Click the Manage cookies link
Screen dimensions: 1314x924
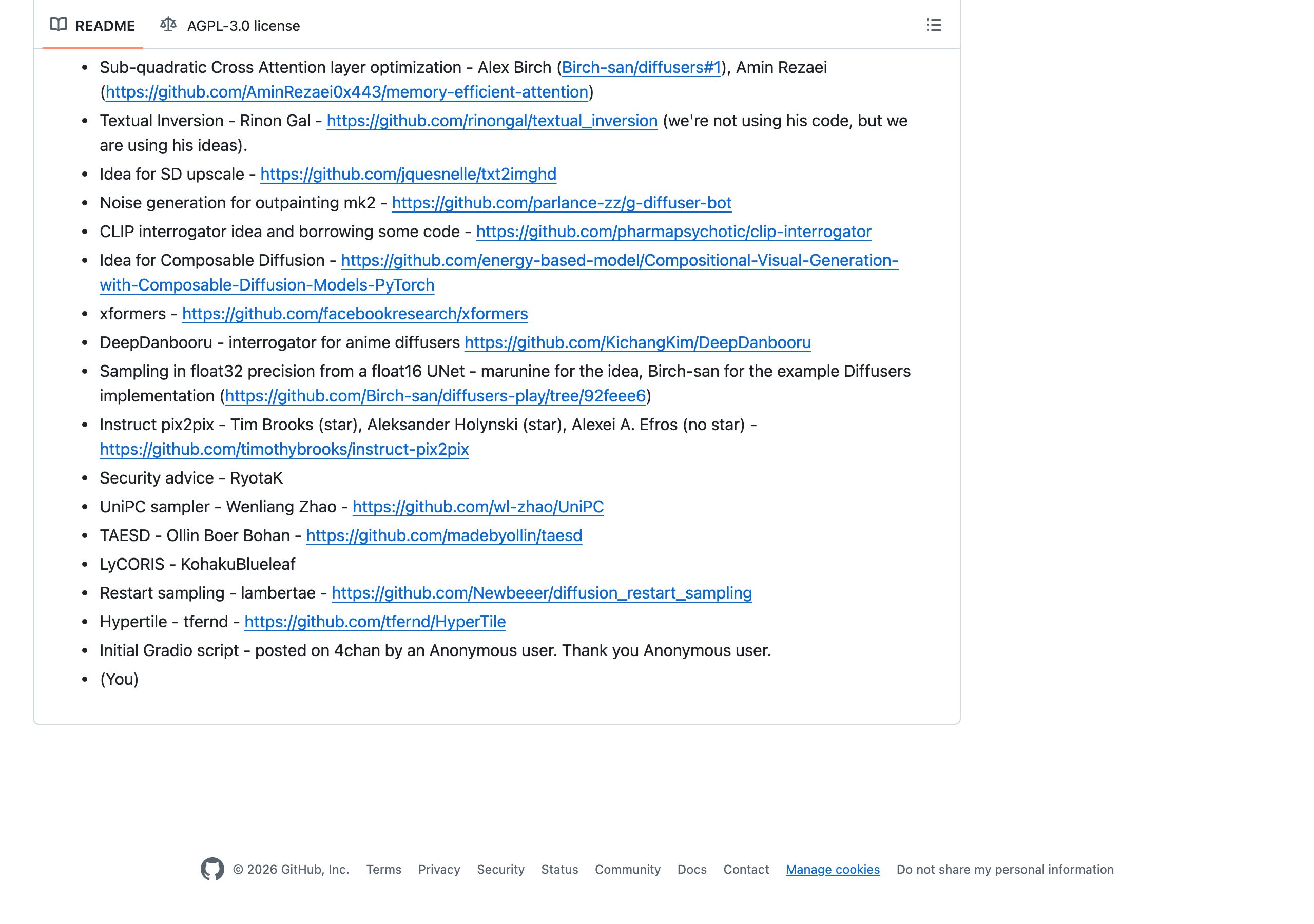pyautogui.click(x=833, y=869)
